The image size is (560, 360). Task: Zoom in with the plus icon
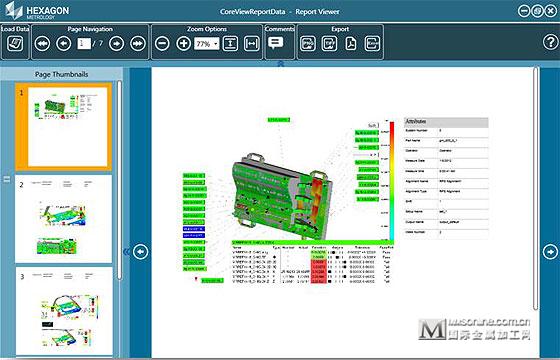[x=184, y=44]
